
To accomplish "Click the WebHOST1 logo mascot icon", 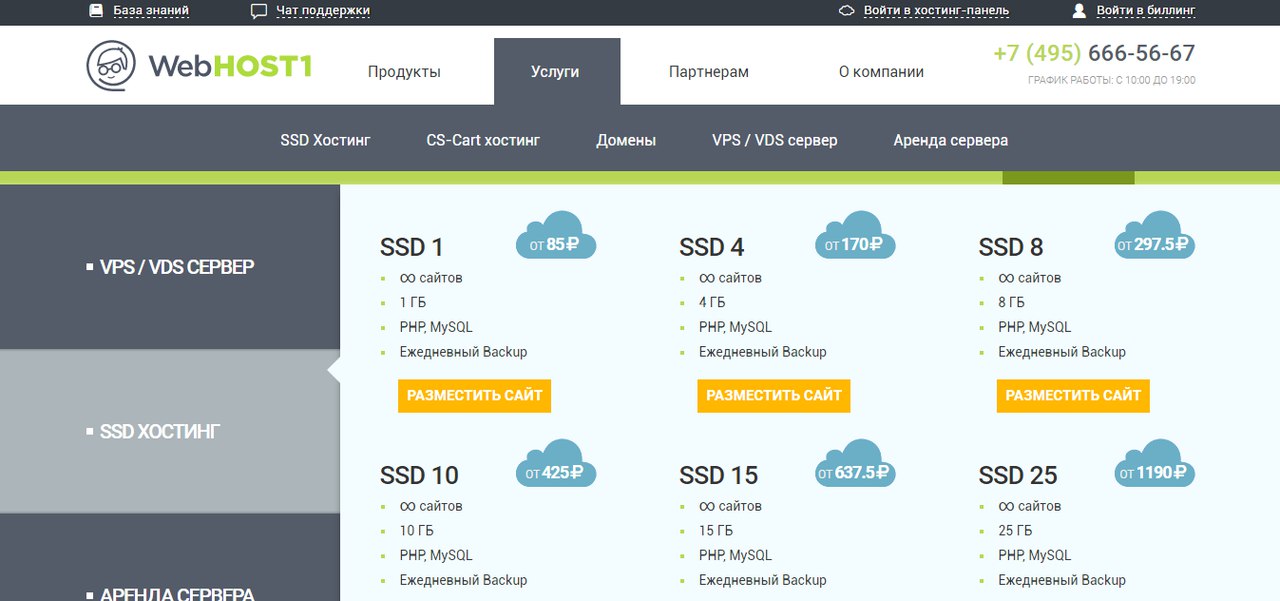I will click(111, 66).
